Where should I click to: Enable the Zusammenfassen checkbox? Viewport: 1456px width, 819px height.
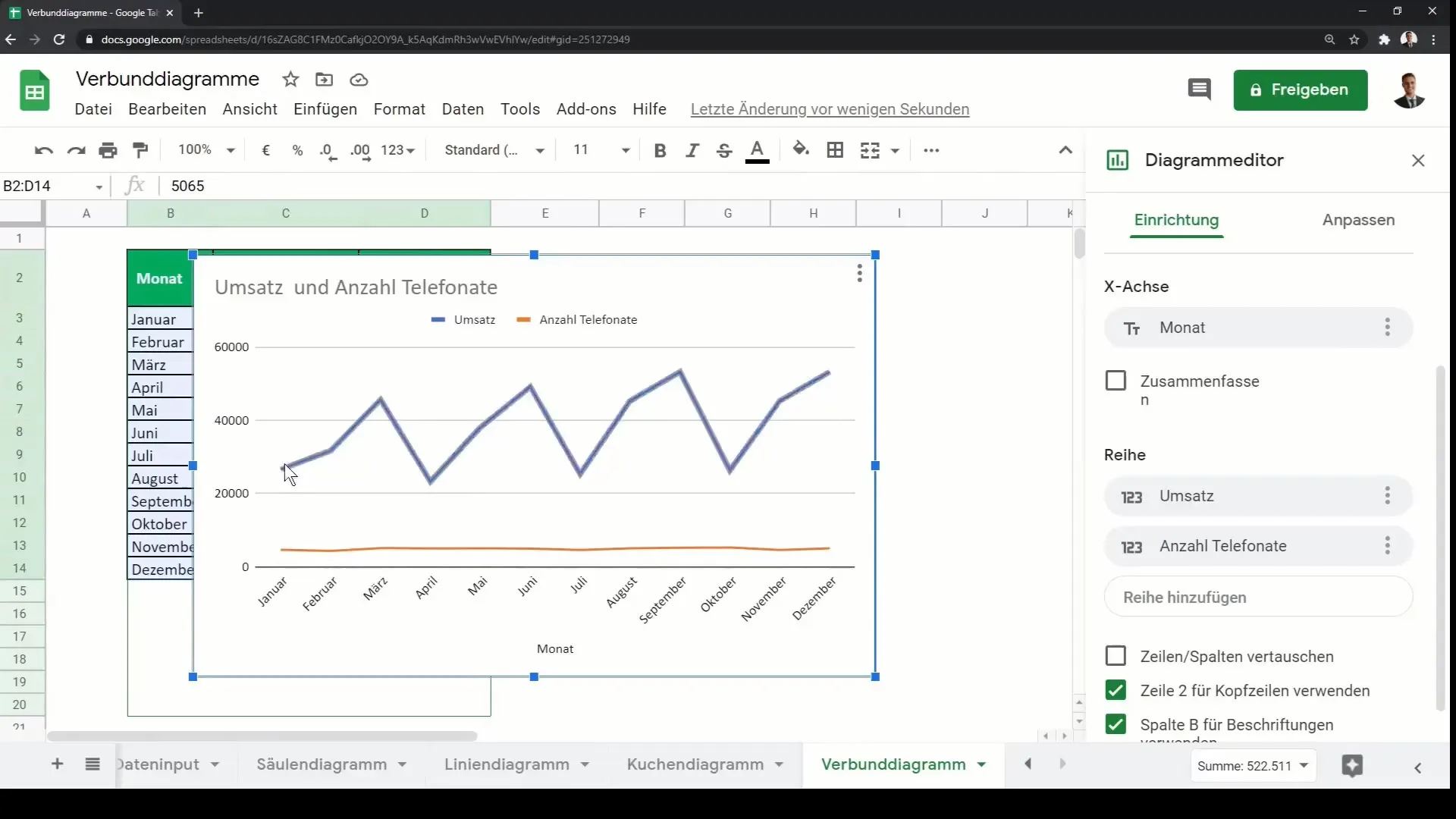tap(1116, 381)
